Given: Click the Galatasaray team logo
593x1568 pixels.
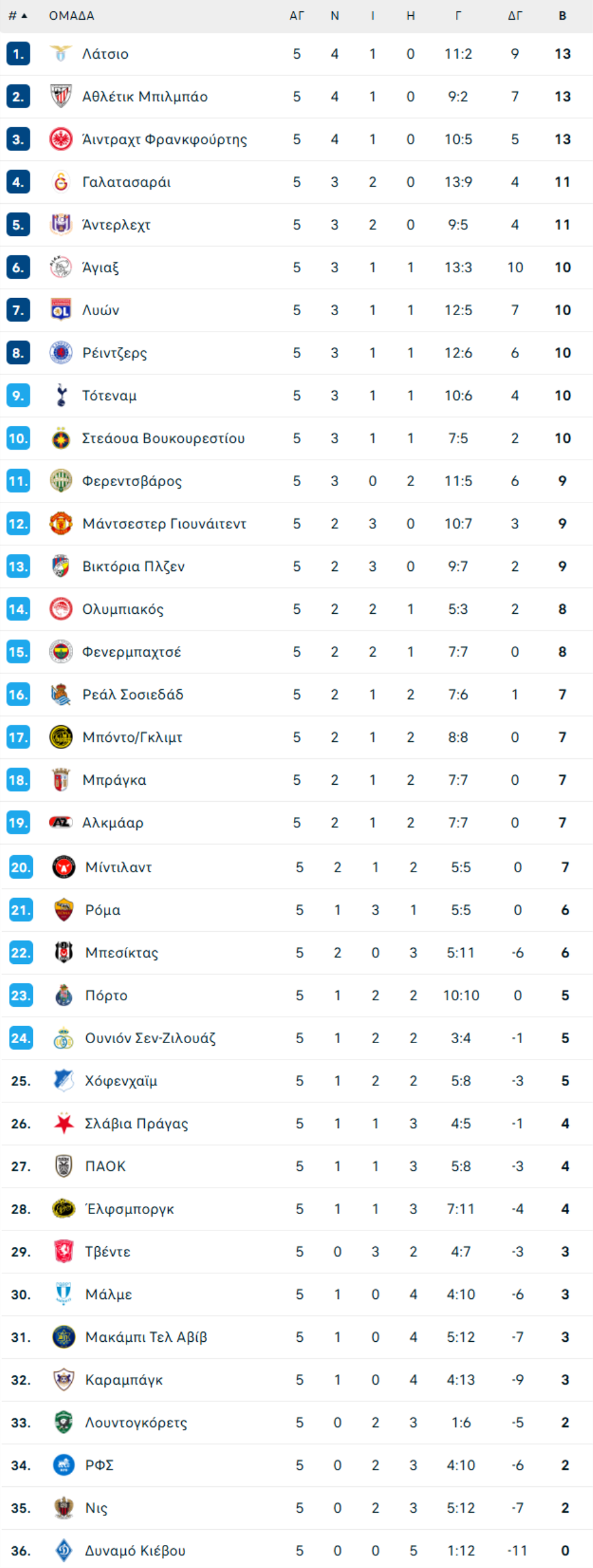Looking at the screenshot, I should (61, 182).
